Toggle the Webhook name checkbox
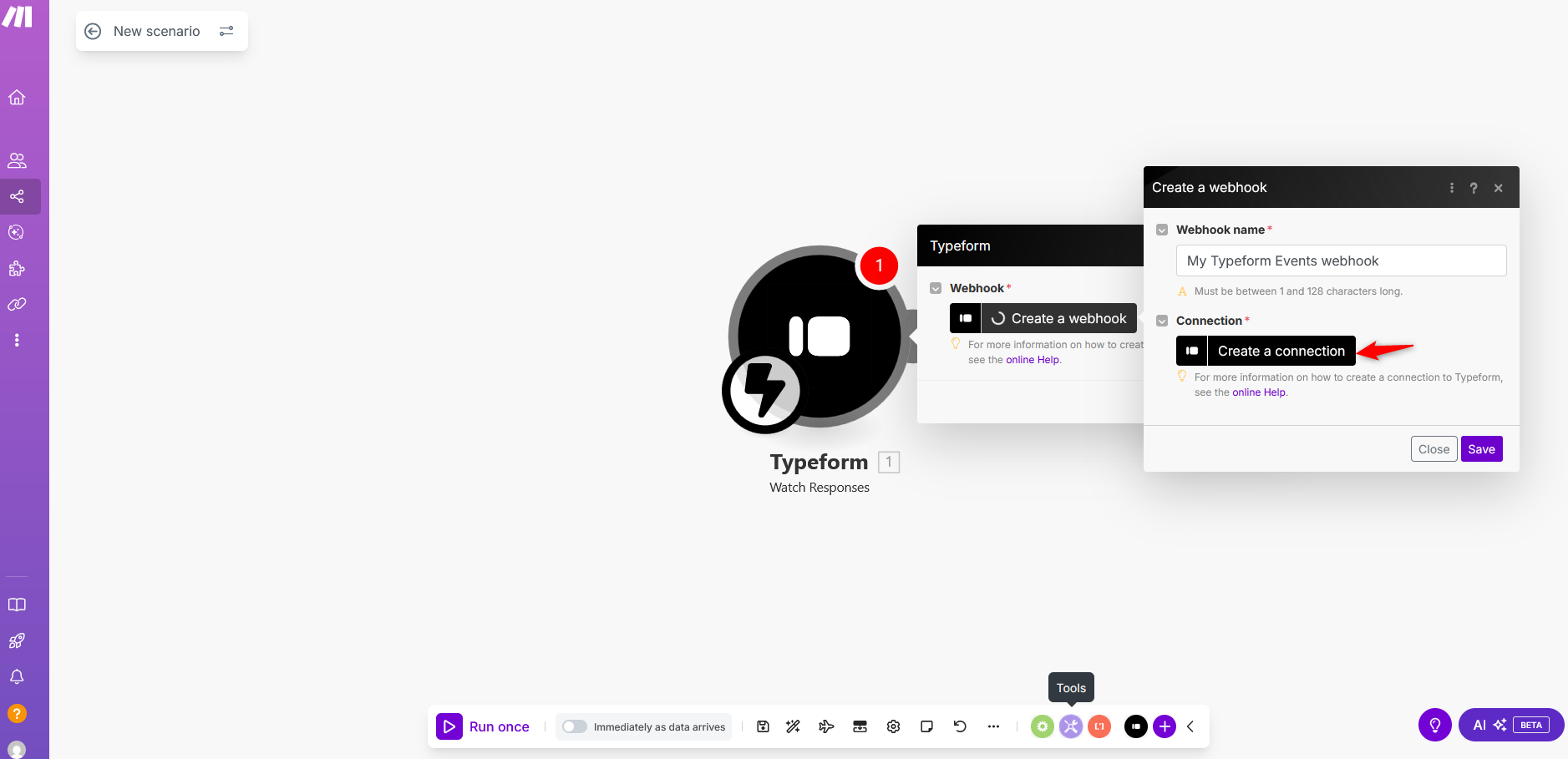The width and height of the screenshot is (1568, 759). click(x=1162, y=230)
